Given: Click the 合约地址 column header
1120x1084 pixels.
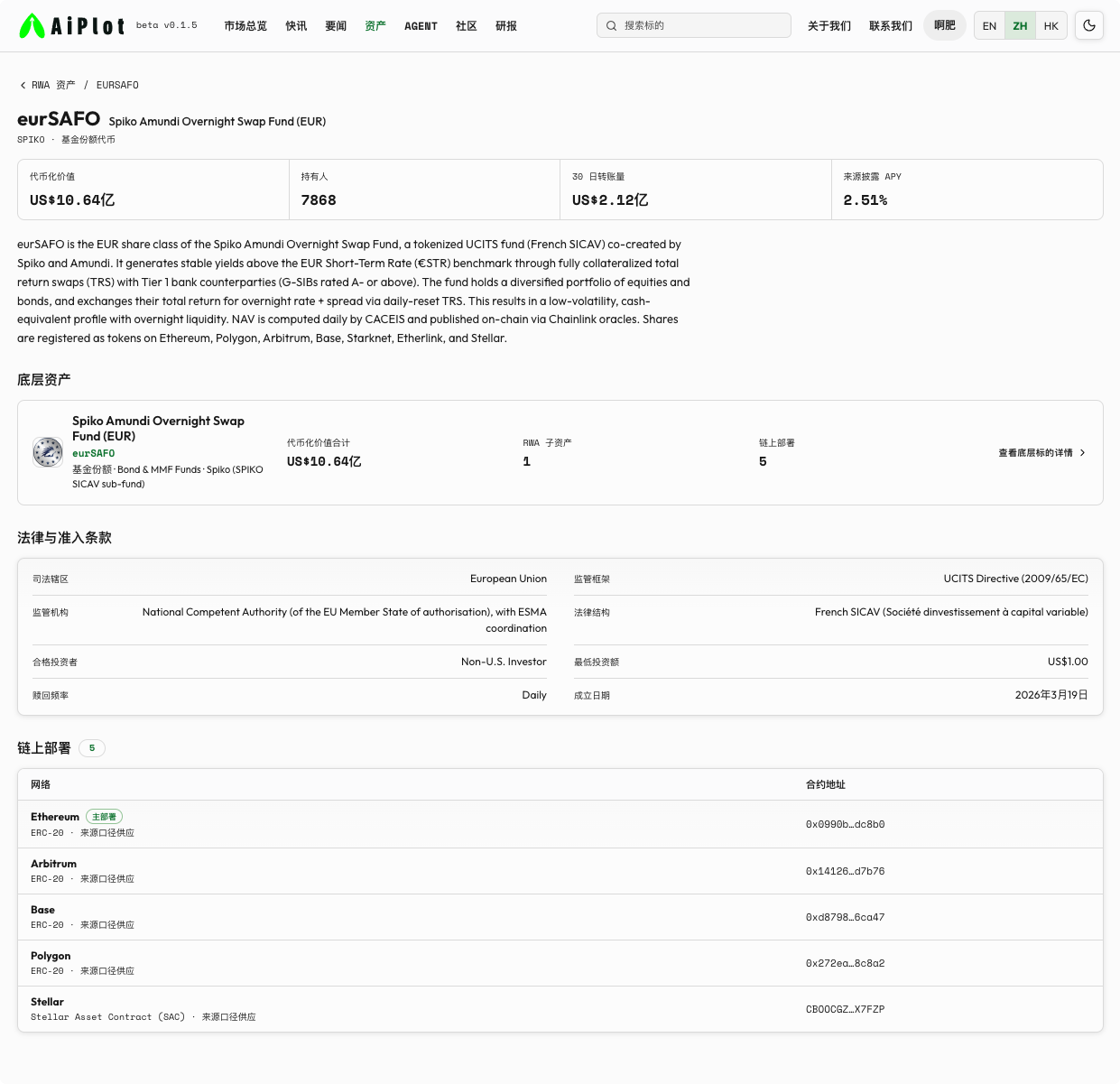Looking at the screenshot, I should (826, 785).
